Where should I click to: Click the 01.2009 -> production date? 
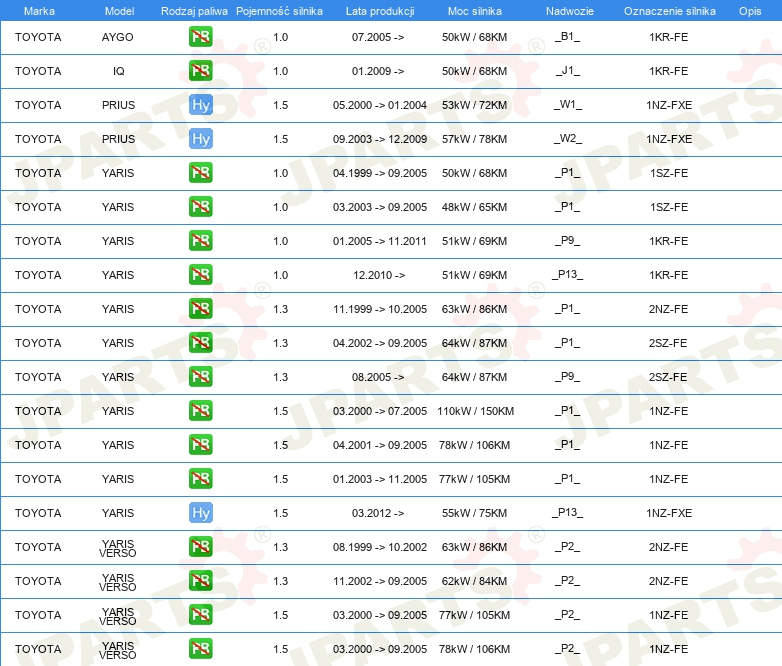tap(378, 71)
